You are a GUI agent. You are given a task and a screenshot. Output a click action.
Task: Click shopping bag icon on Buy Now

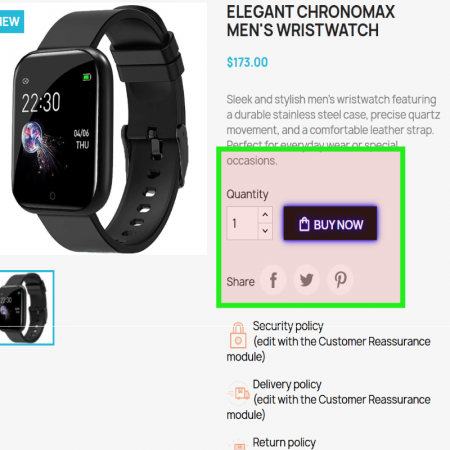(304, 224)
